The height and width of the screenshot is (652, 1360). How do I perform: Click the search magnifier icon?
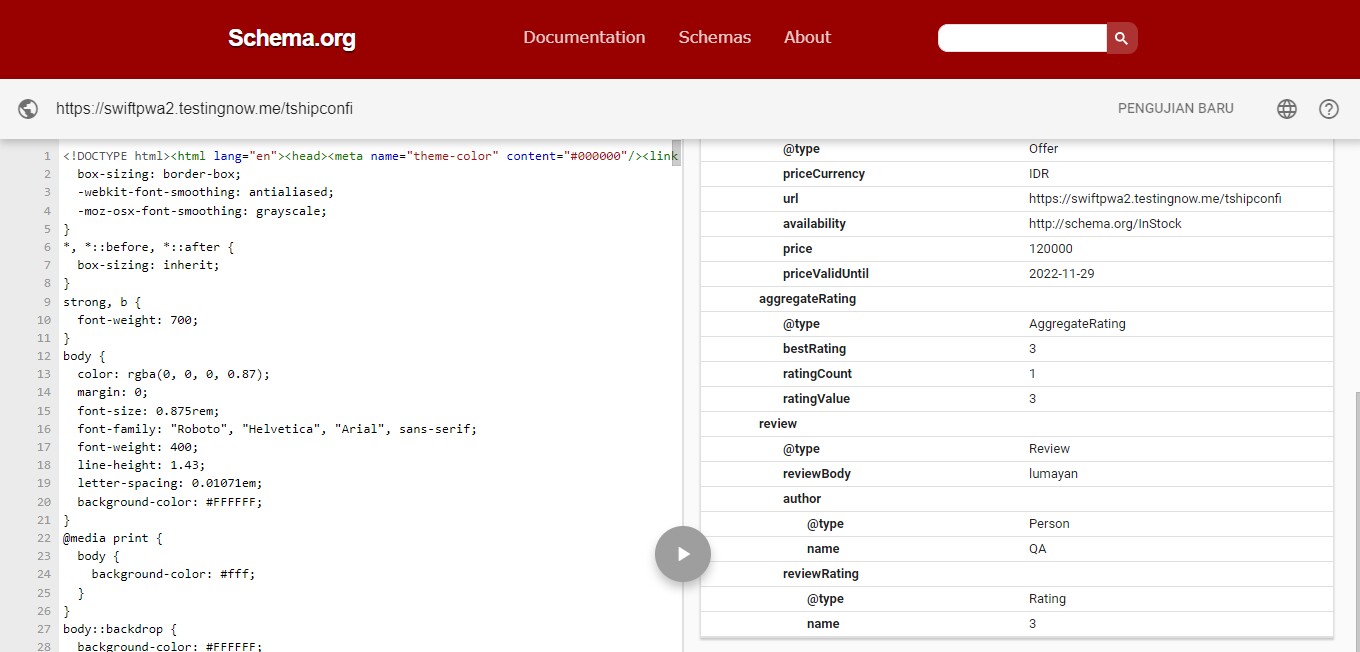coord(1121,37)
